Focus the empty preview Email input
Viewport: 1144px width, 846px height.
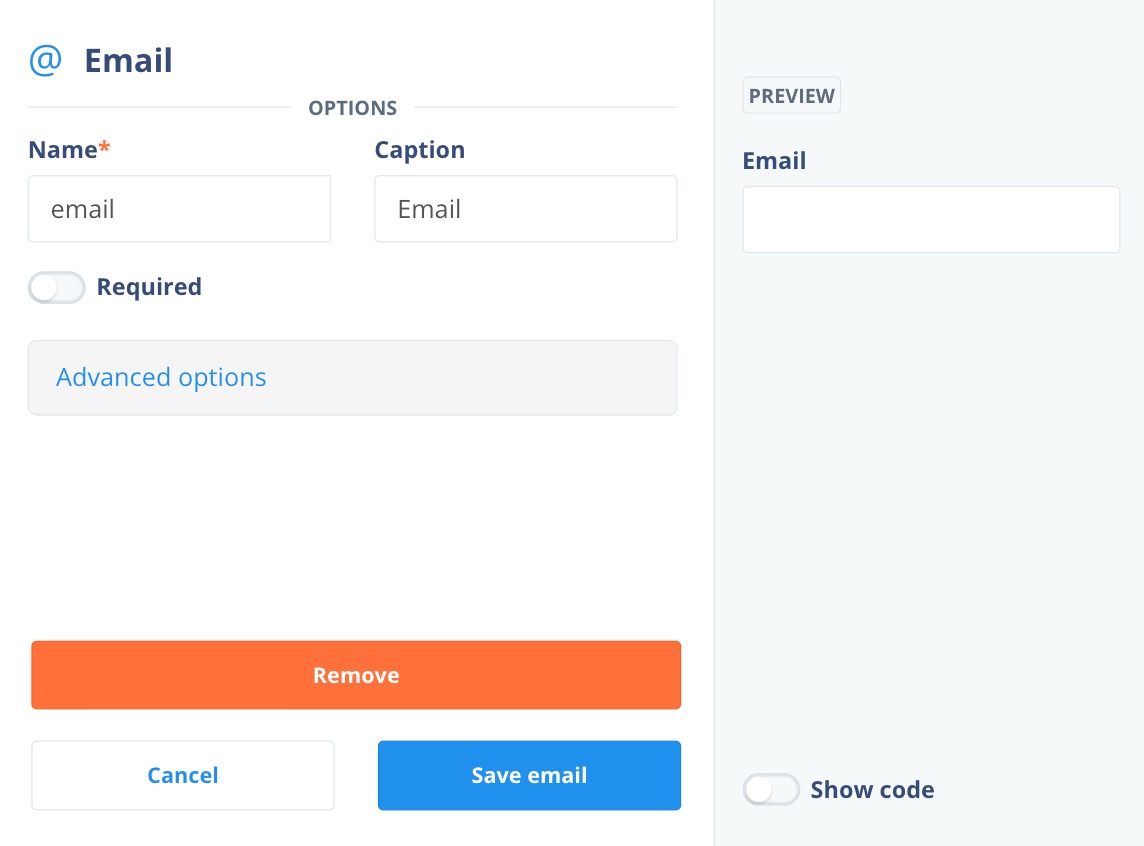click(x=931, y=220)
